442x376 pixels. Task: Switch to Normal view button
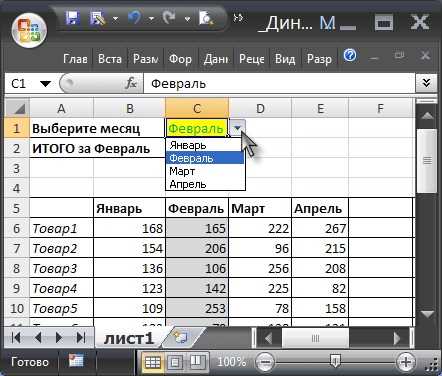(x=153, y=362)
